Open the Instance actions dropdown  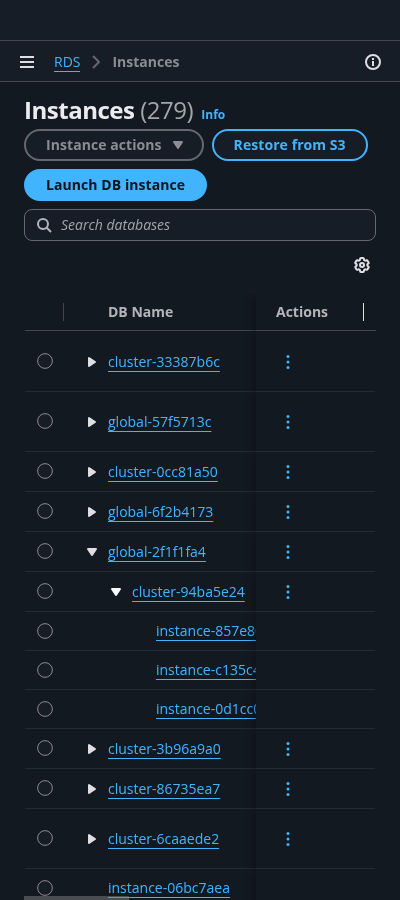114,145
